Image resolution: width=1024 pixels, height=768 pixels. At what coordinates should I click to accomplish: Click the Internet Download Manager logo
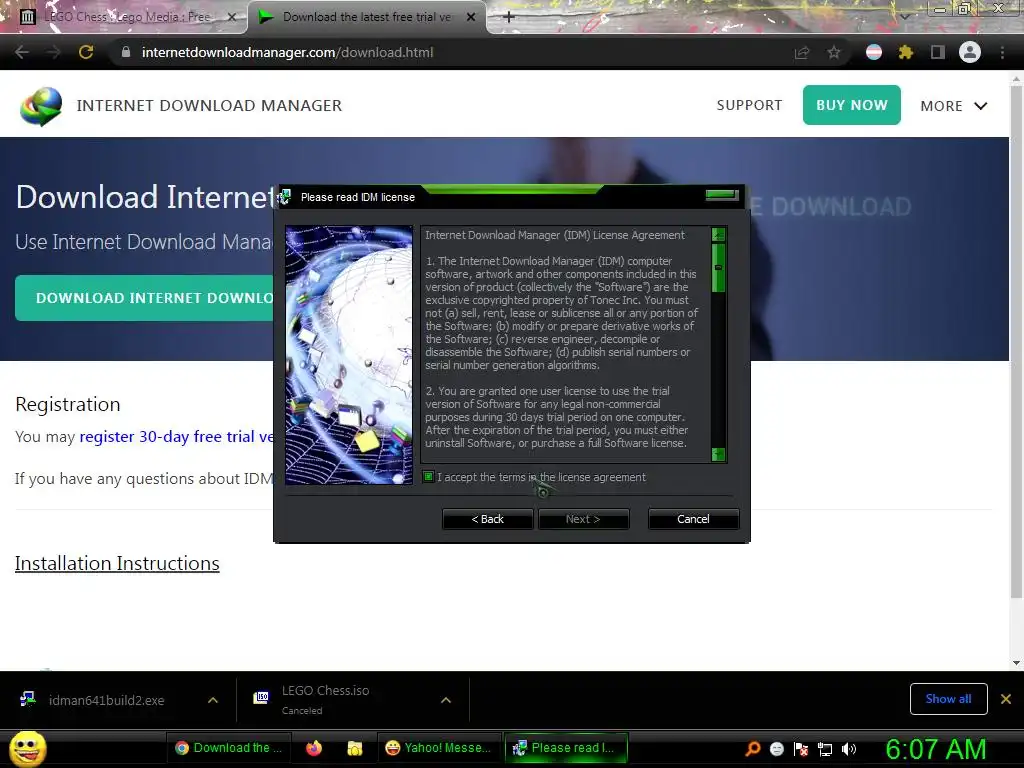tap(40, 106)
